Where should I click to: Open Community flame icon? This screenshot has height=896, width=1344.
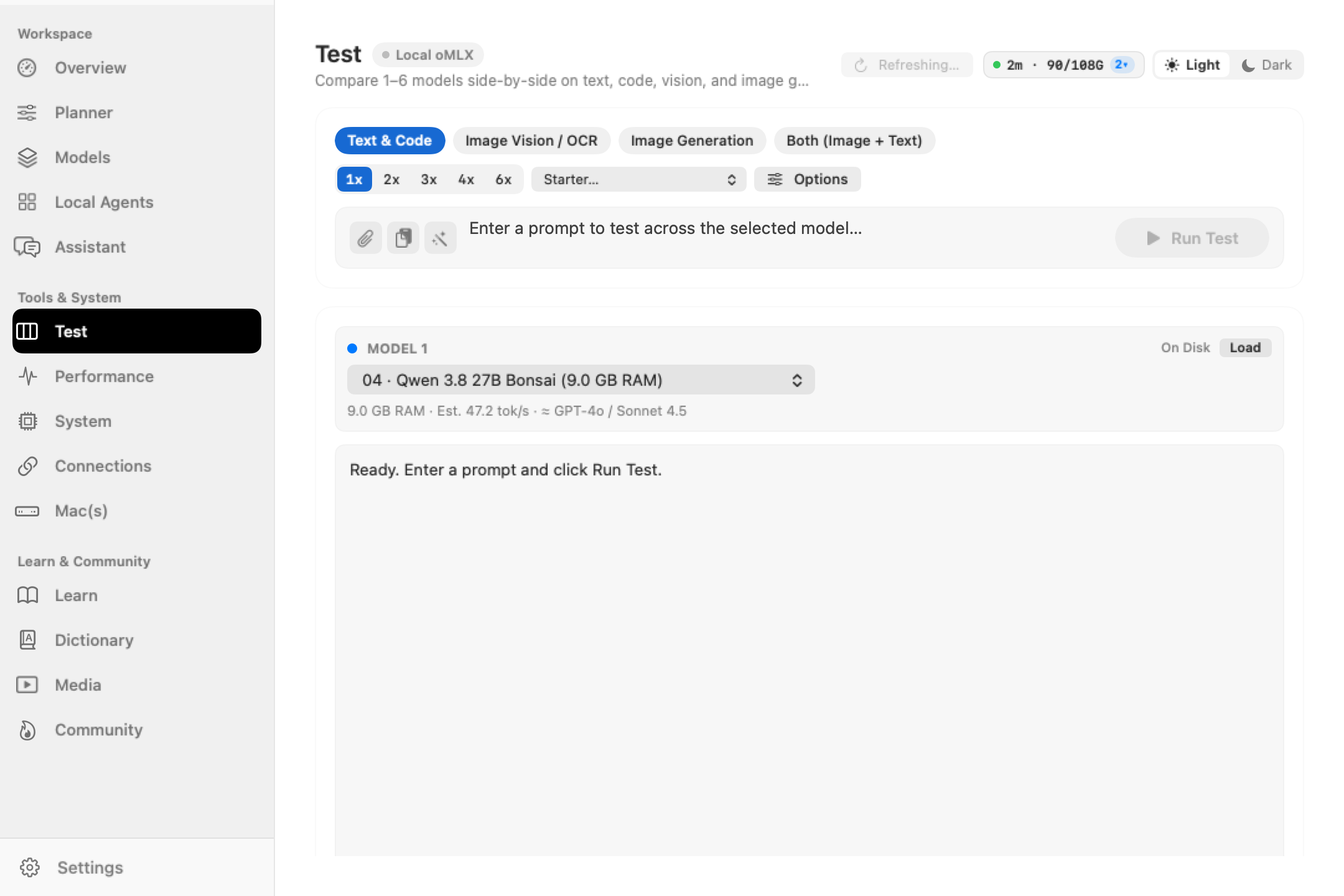[x=27, y=730]
